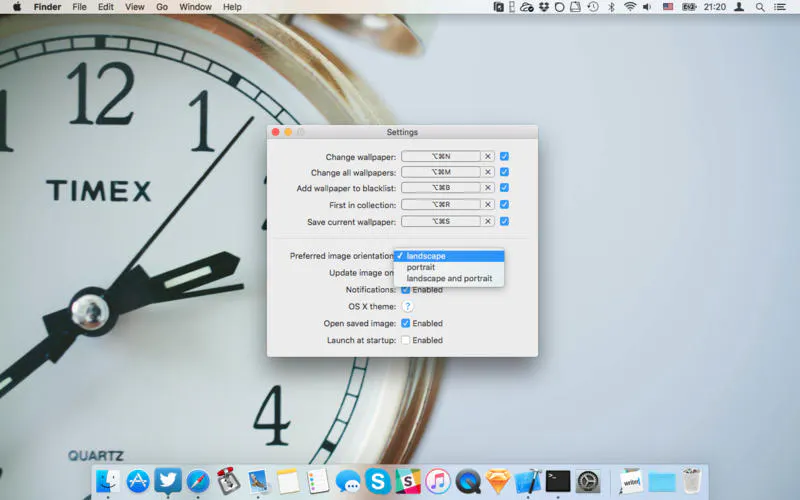Open Safari in the Dock
800x500 pixels.
(x=197, y=481)
